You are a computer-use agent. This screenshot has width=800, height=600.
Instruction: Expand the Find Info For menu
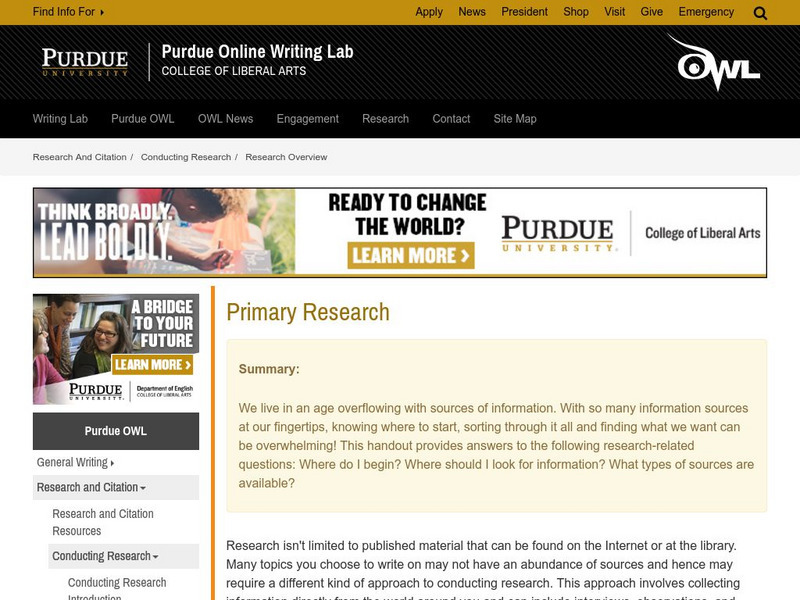coord(68,12)
